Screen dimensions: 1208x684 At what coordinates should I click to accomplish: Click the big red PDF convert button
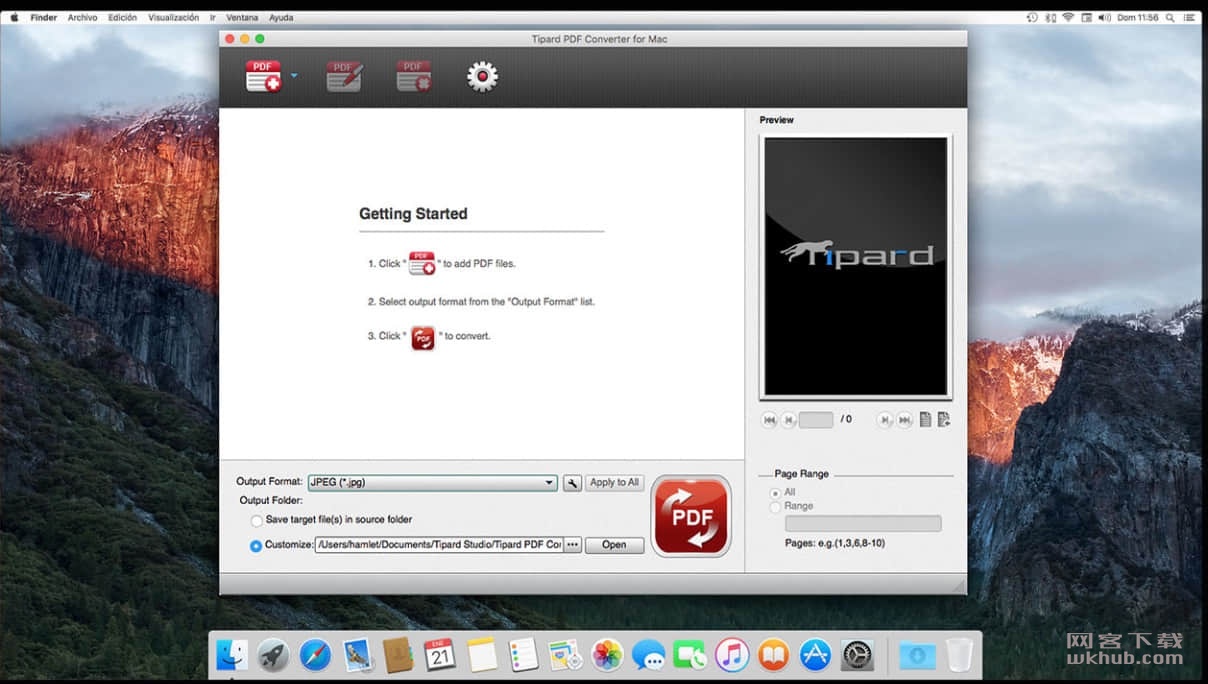691,516
